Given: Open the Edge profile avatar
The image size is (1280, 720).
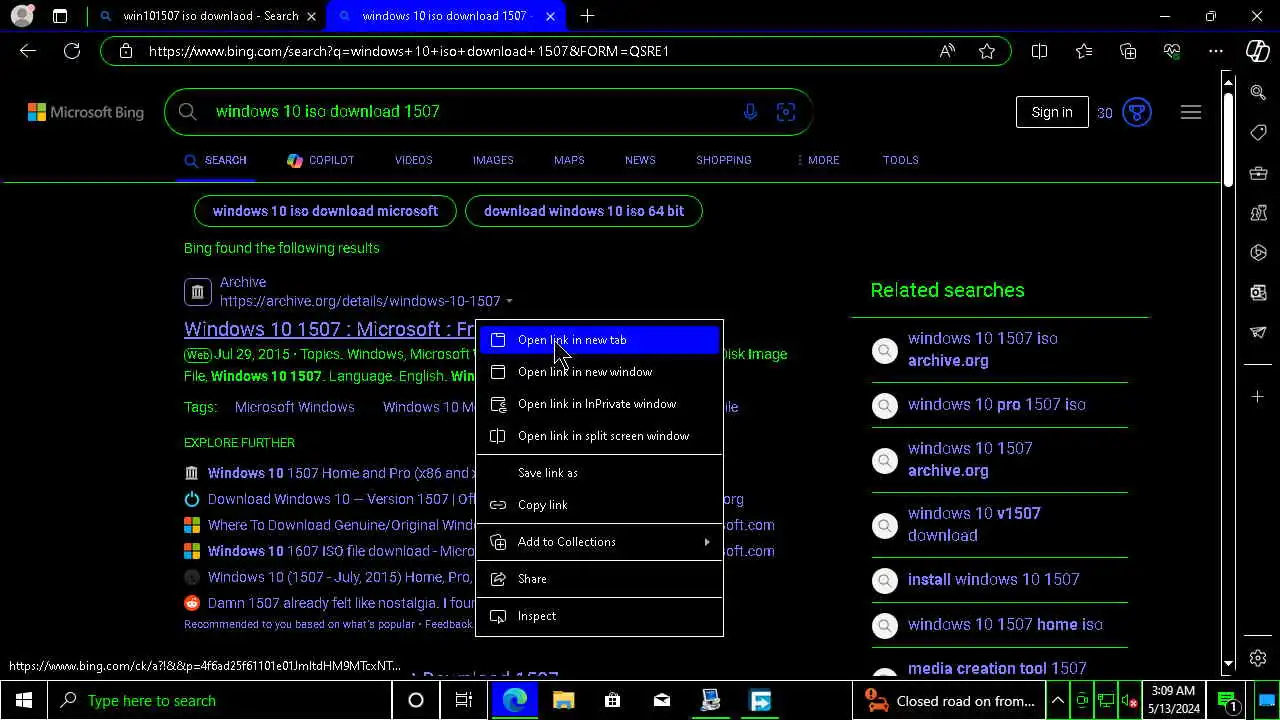Looking at the screenshot, I should tap(21, 16).
